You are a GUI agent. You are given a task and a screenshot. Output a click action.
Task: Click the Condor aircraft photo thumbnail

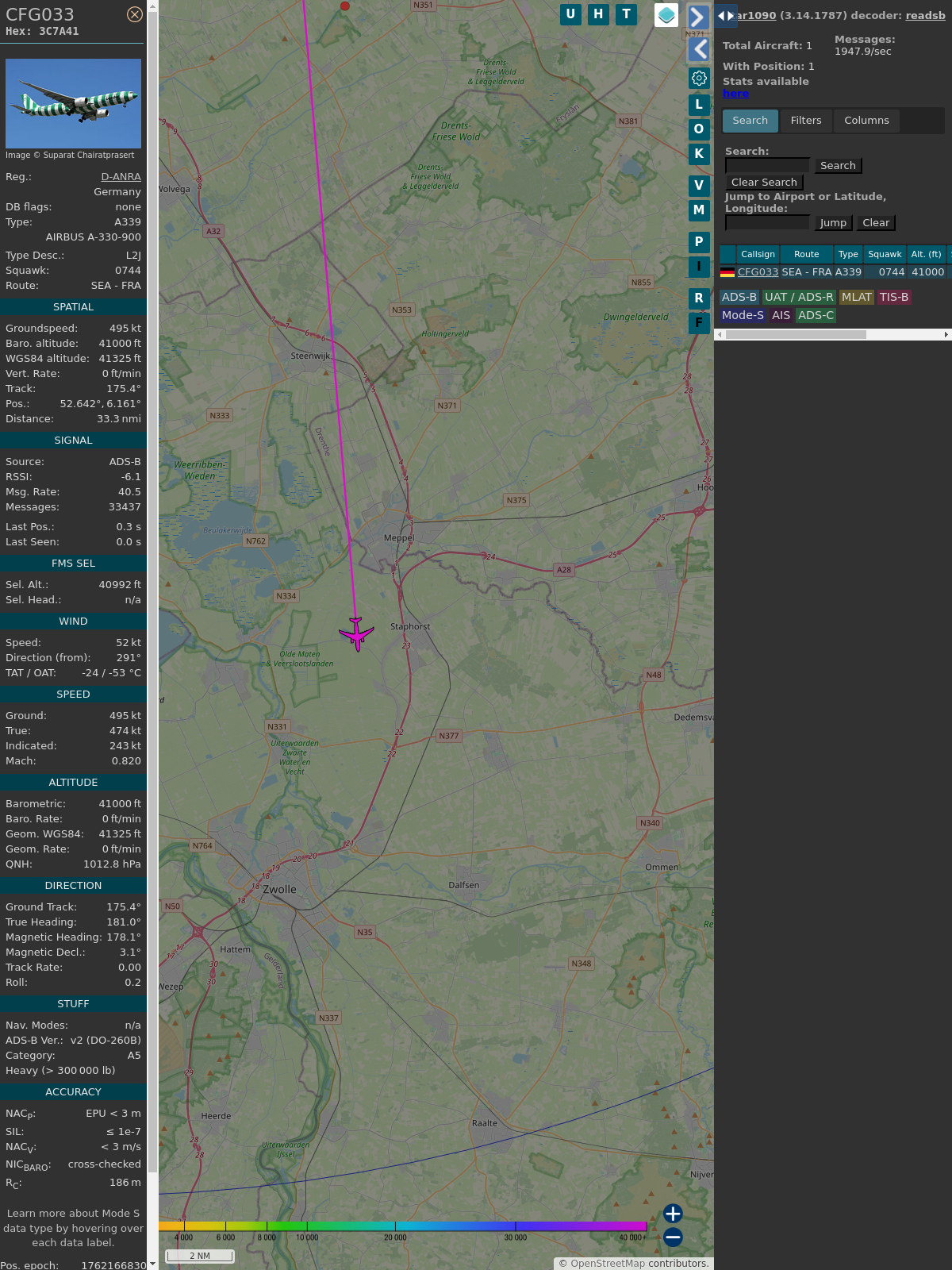coord(73,103)
